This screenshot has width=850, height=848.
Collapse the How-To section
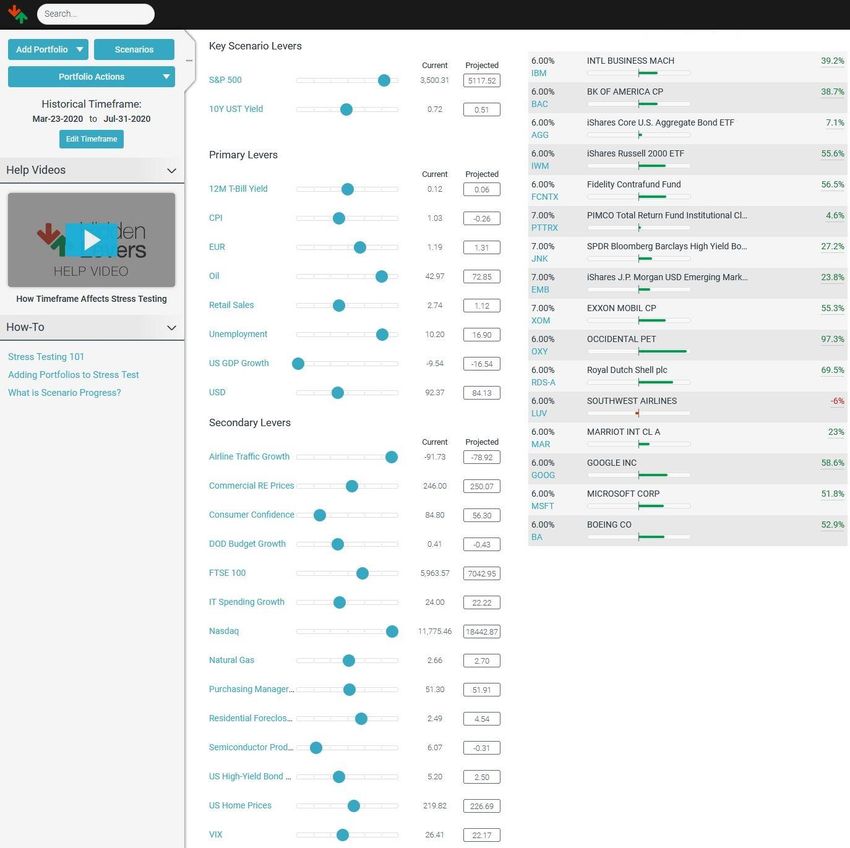[x=172, y=327]
